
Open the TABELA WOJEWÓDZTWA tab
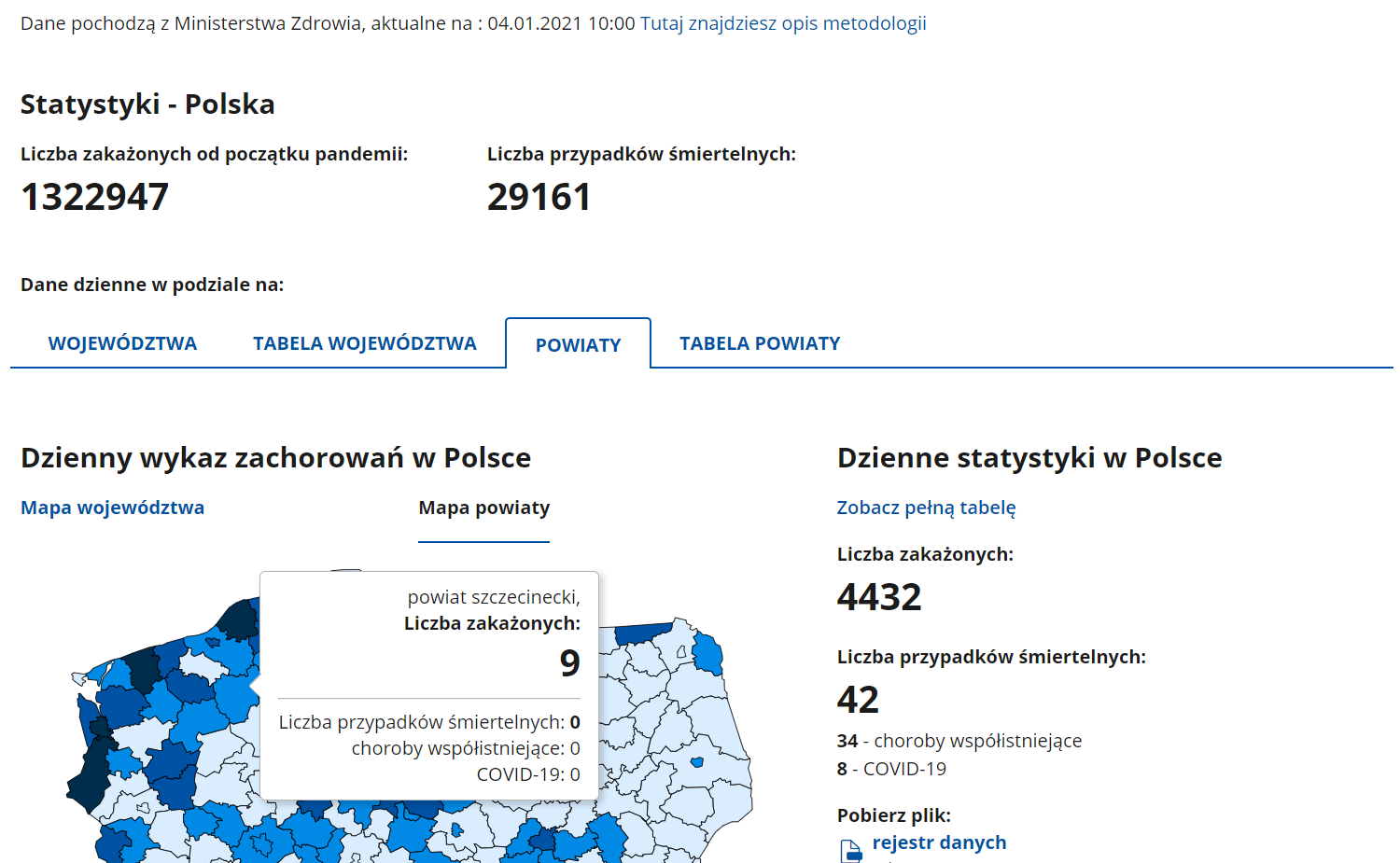pos(365,343)
